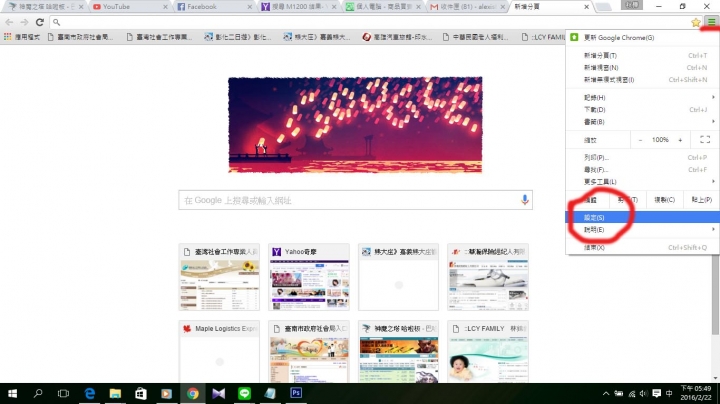
Task: Click the bookmark star icon
Action: coord(696,22)
